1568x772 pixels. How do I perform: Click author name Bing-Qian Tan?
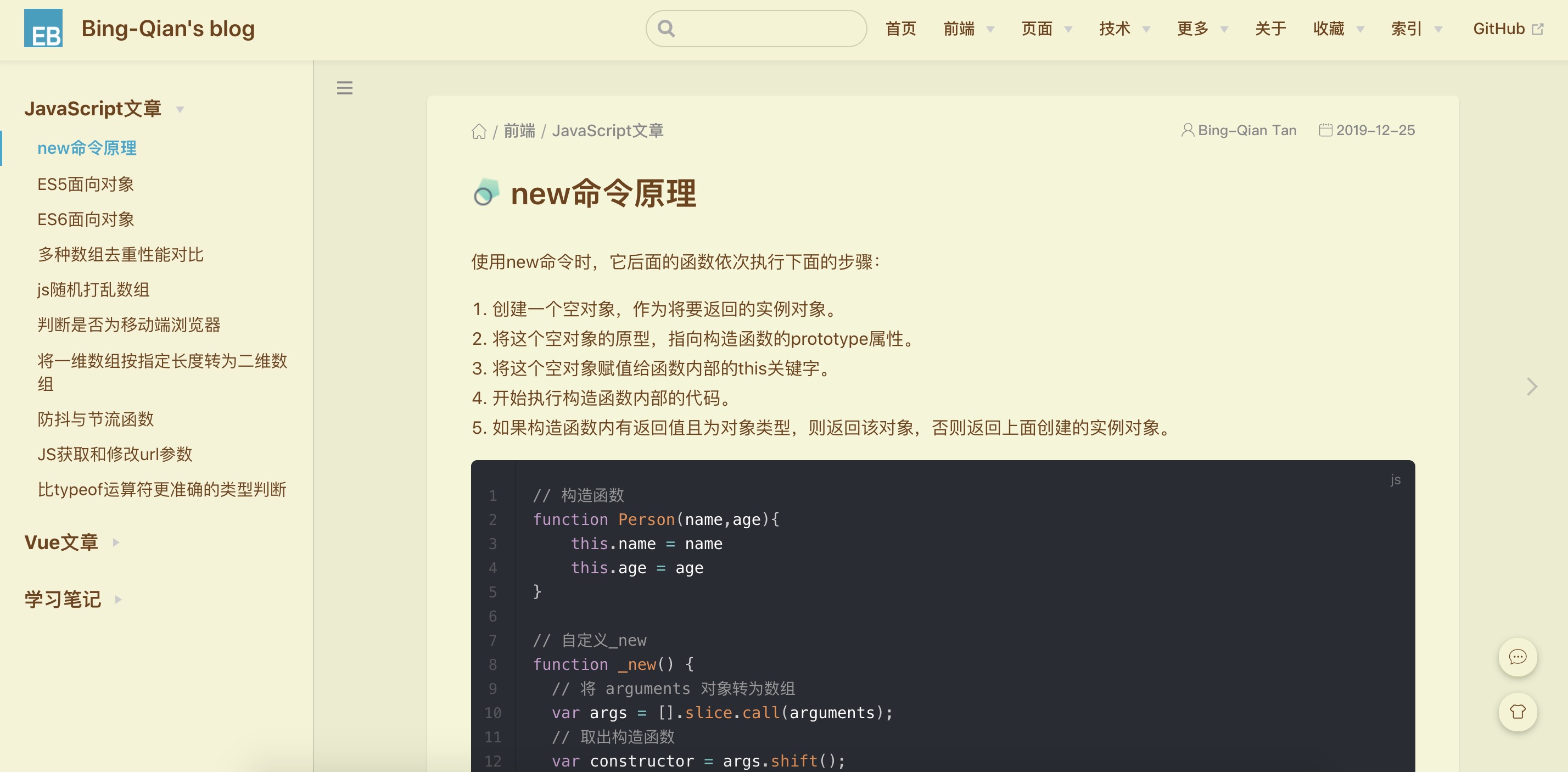tap(1247, 130)
